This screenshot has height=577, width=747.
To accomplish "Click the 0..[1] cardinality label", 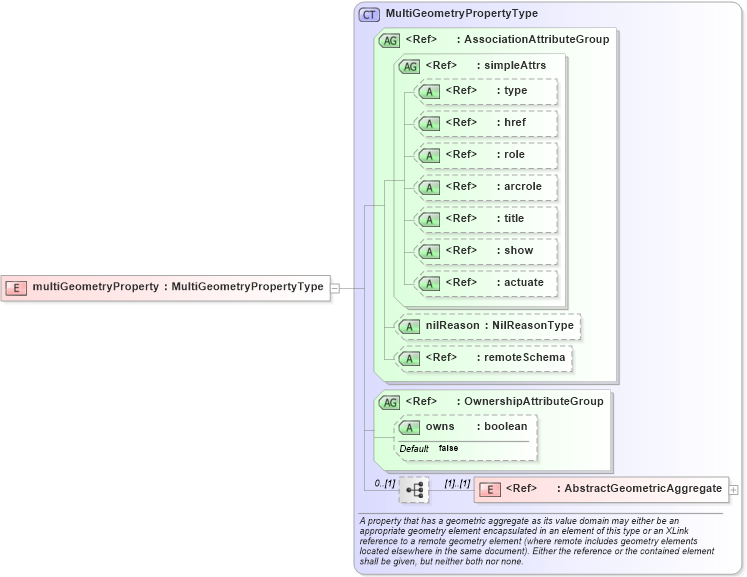I will [385, 483].
